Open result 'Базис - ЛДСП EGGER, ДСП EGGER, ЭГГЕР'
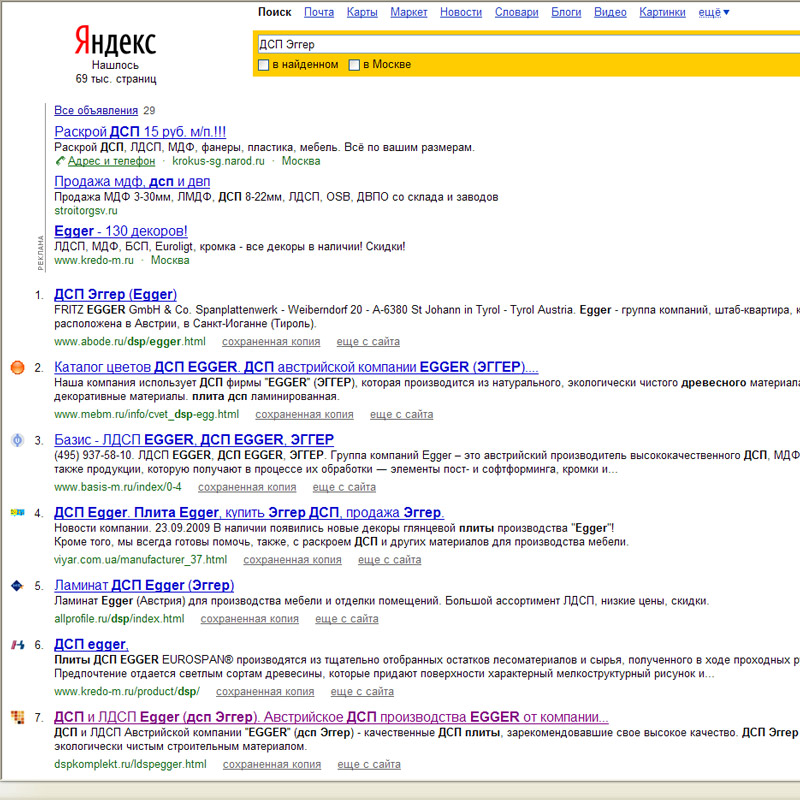 pyautogui.click(x=194, y=440)
